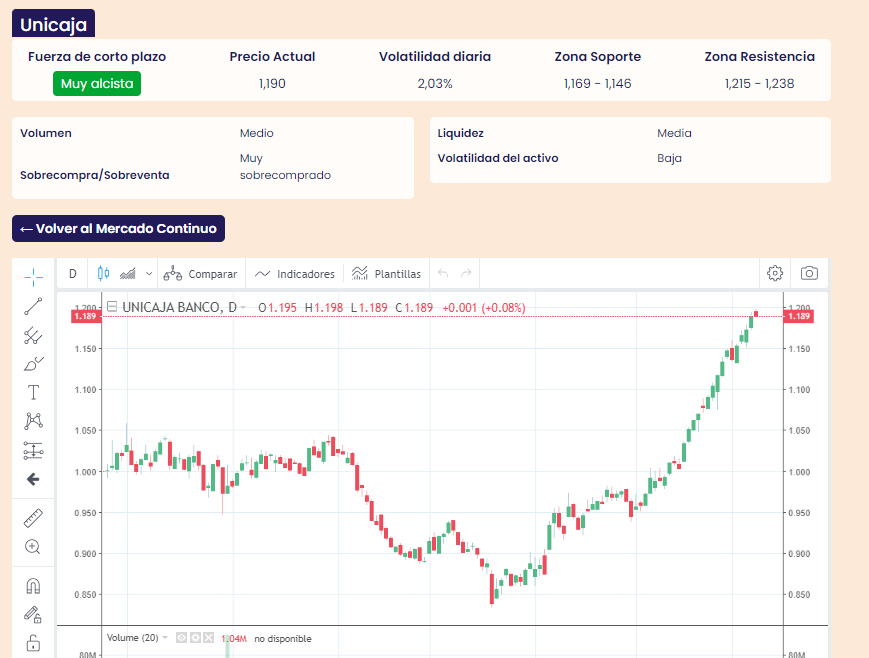Take a chart snapshot with camera

click(809, 273)
